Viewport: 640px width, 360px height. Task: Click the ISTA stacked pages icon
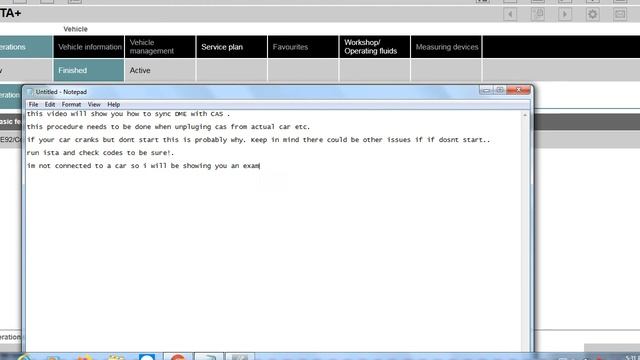click(538, 14)
